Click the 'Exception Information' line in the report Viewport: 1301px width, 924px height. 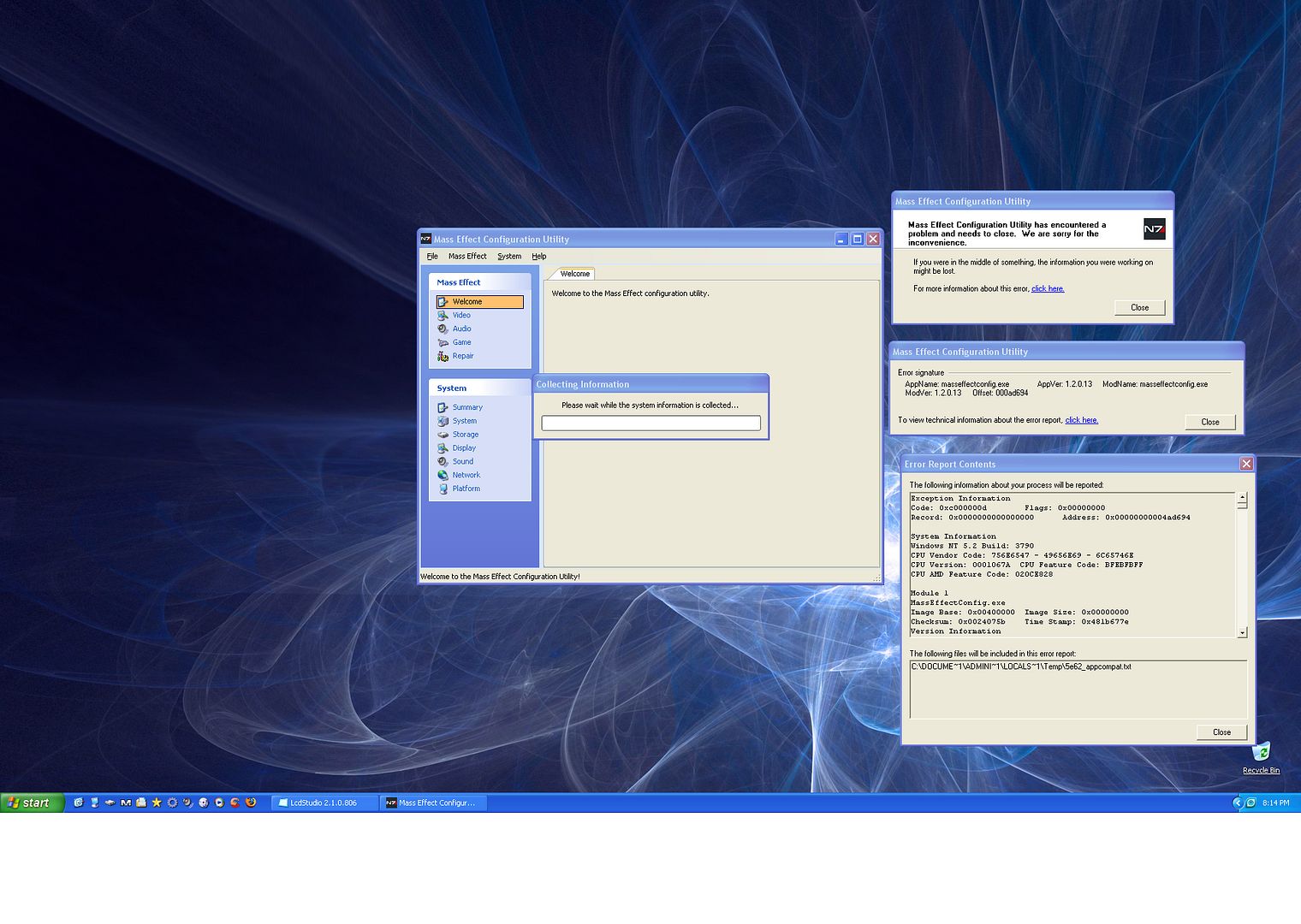click(960, 498)
